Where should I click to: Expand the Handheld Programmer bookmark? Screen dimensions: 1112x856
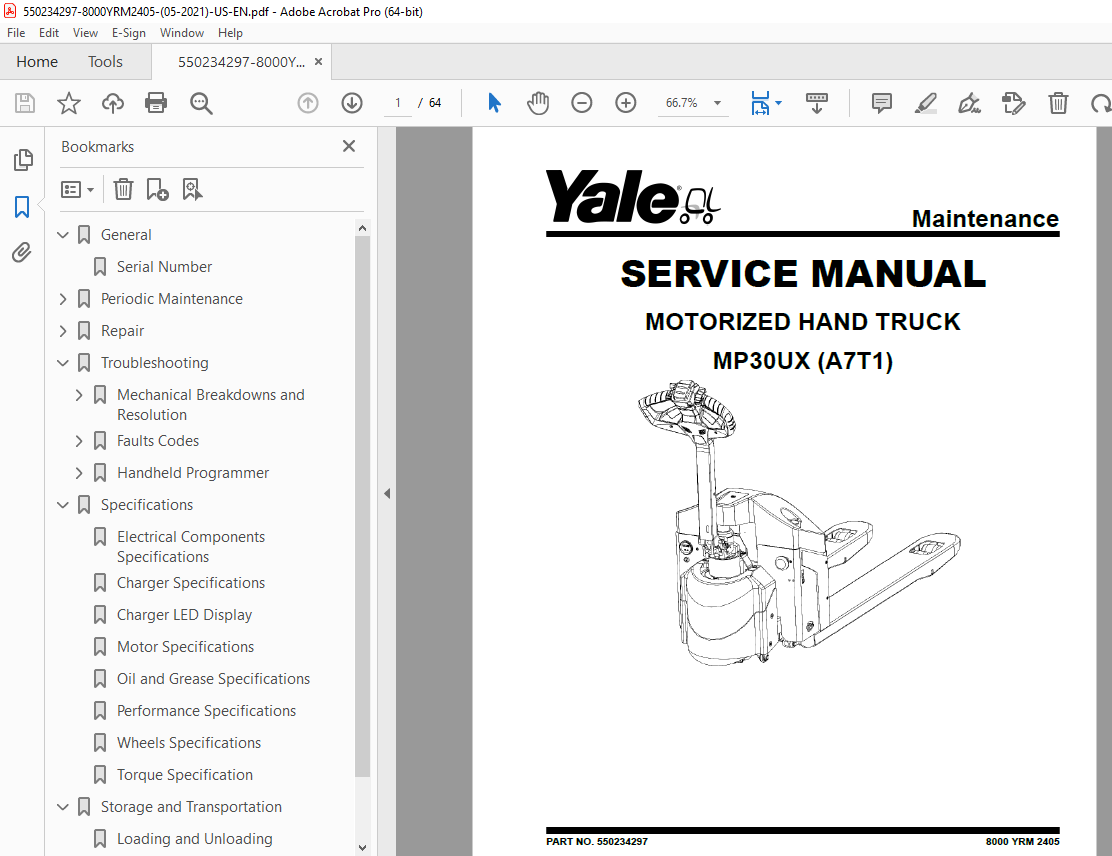[x=79, y=473]
